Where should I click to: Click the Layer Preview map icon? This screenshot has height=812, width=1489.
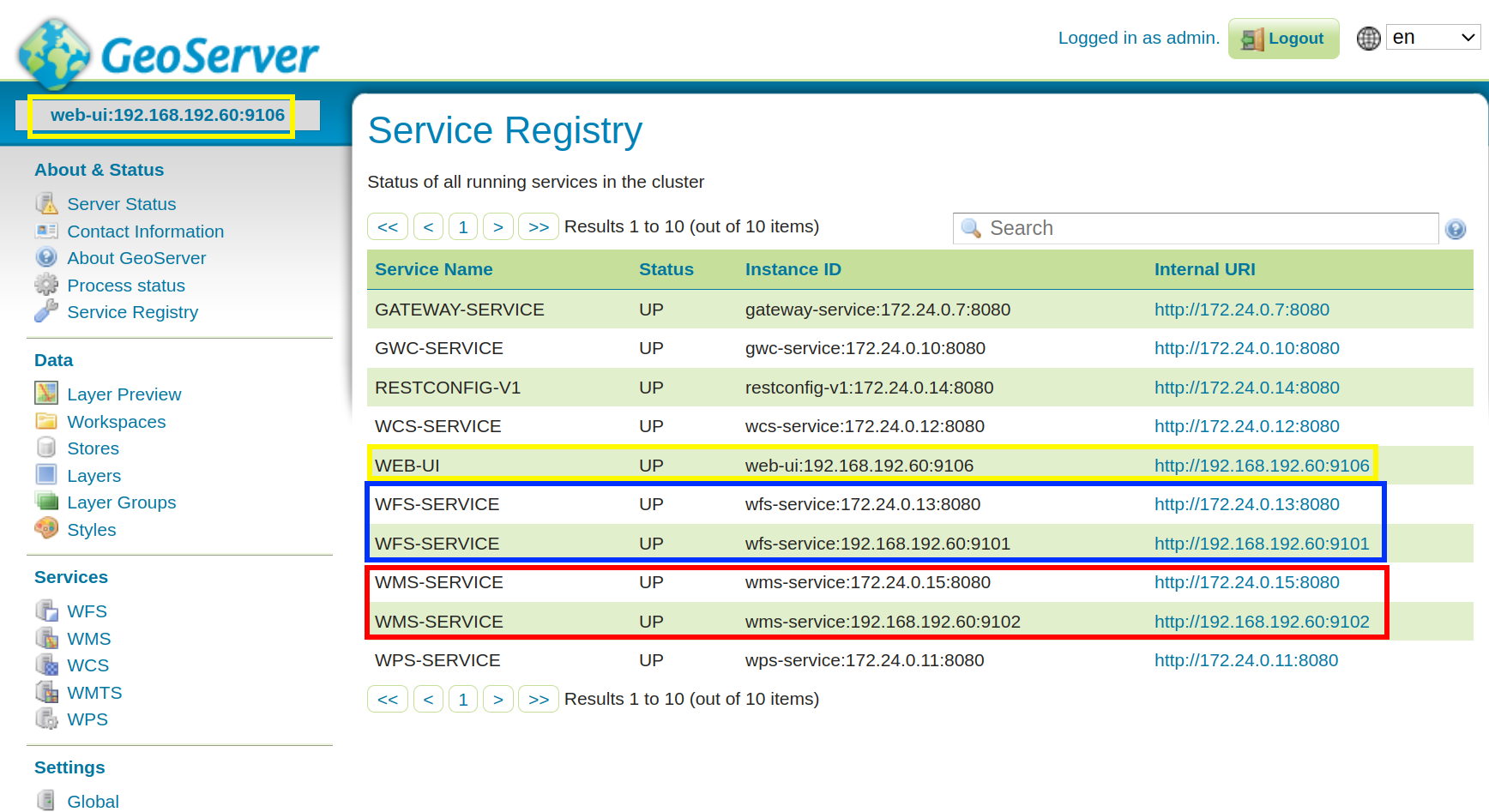[x=46, y=394]
